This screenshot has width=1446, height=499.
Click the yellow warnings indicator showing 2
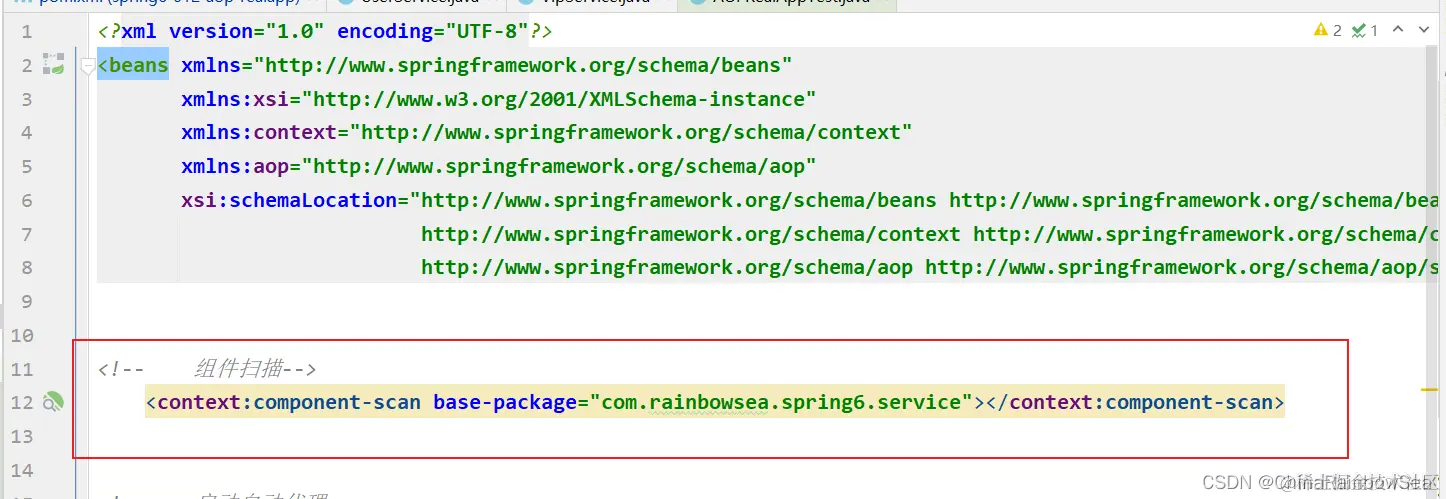(1328, 31)
